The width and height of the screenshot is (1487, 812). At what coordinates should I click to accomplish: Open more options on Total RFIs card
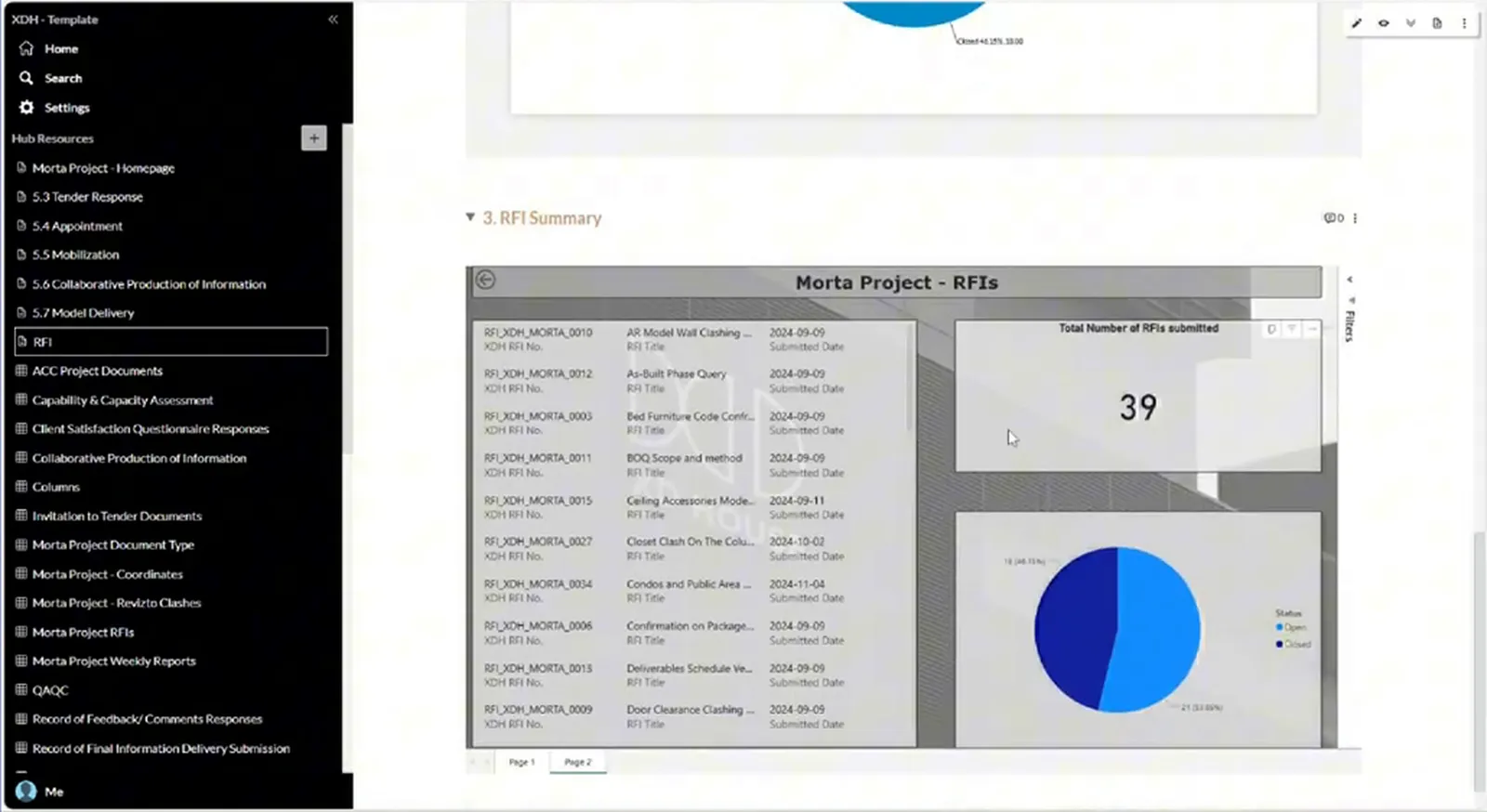coord(1312,329)
